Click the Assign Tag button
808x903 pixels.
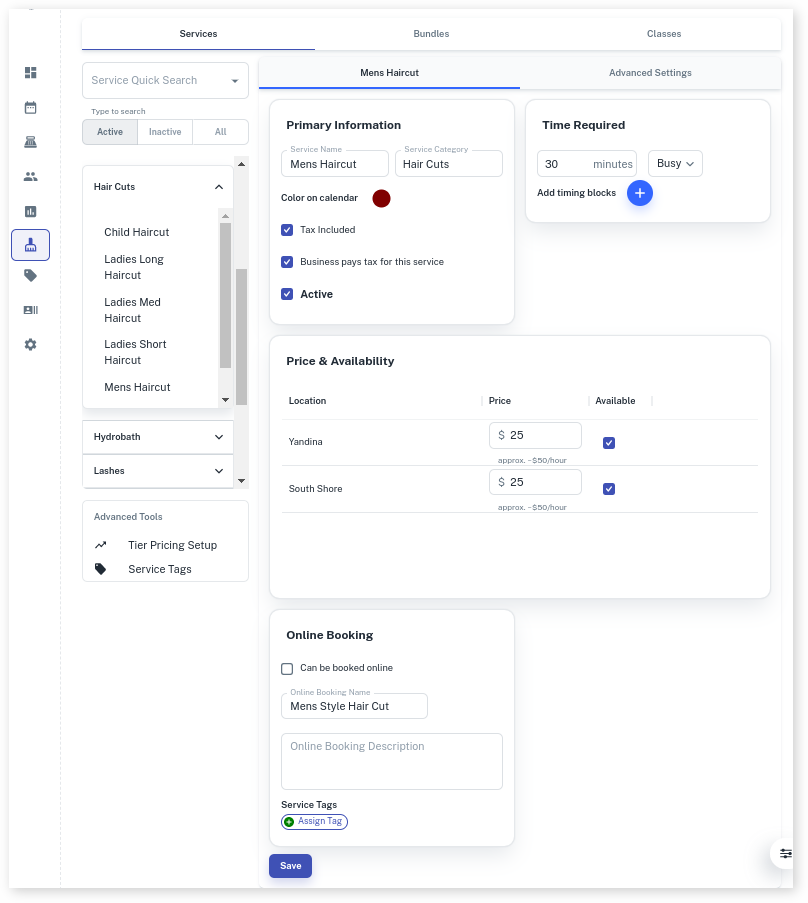coord(314,821)
